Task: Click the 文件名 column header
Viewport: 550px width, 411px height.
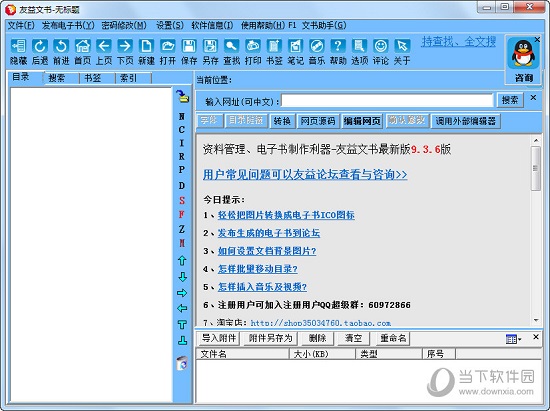Action: (242, 354)
